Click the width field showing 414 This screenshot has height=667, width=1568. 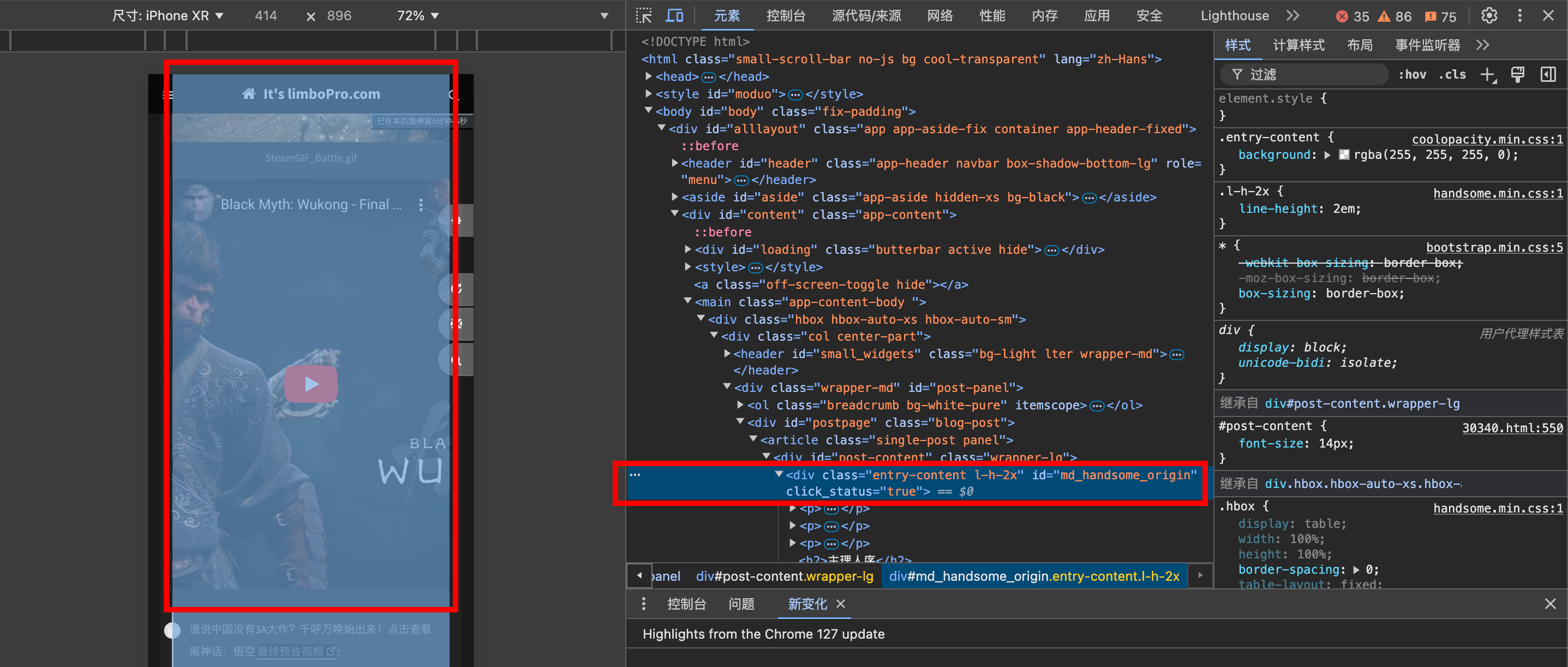[266, 16]
